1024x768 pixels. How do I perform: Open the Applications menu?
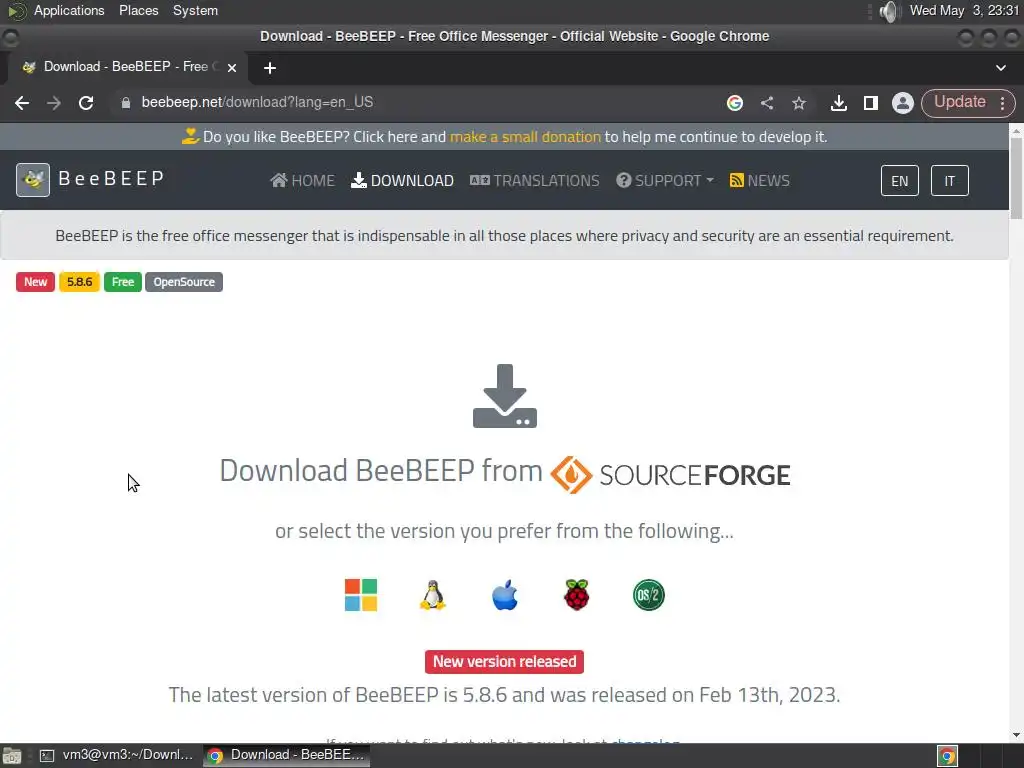click(69, 10)
